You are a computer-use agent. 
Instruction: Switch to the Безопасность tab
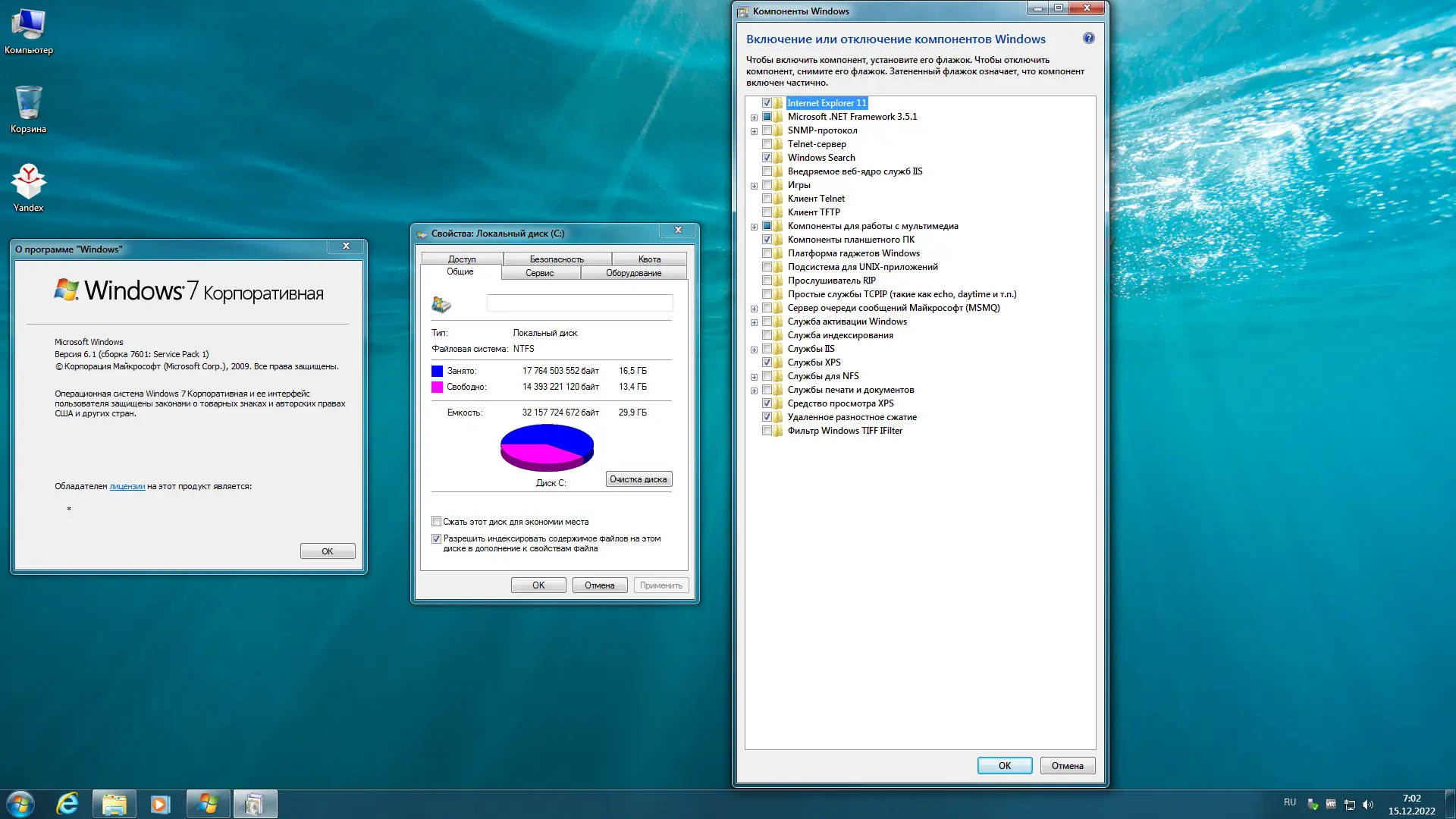[557, 259]
